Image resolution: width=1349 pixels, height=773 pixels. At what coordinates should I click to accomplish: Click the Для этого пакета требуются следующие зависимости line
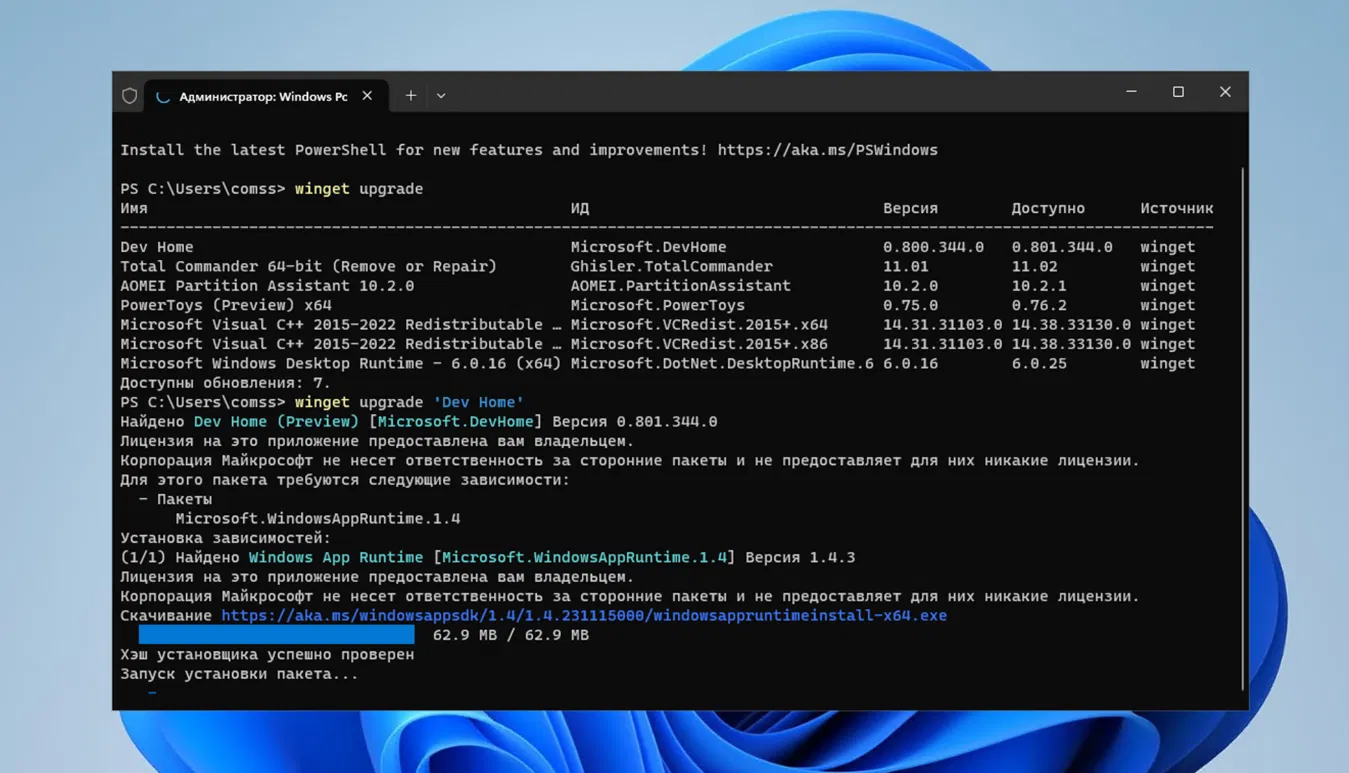[x=345, y=480]
